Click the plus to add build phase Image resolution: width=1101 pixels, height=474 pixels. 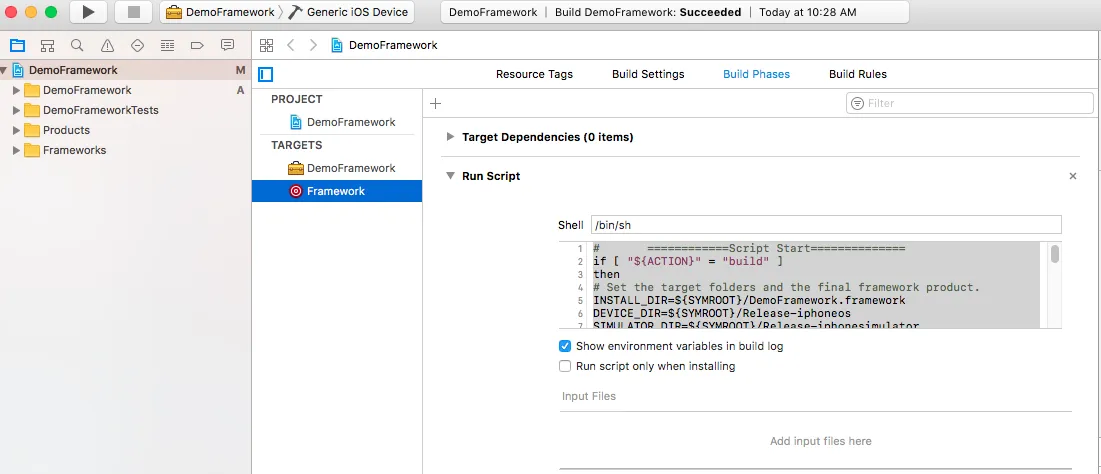[435, 104]
